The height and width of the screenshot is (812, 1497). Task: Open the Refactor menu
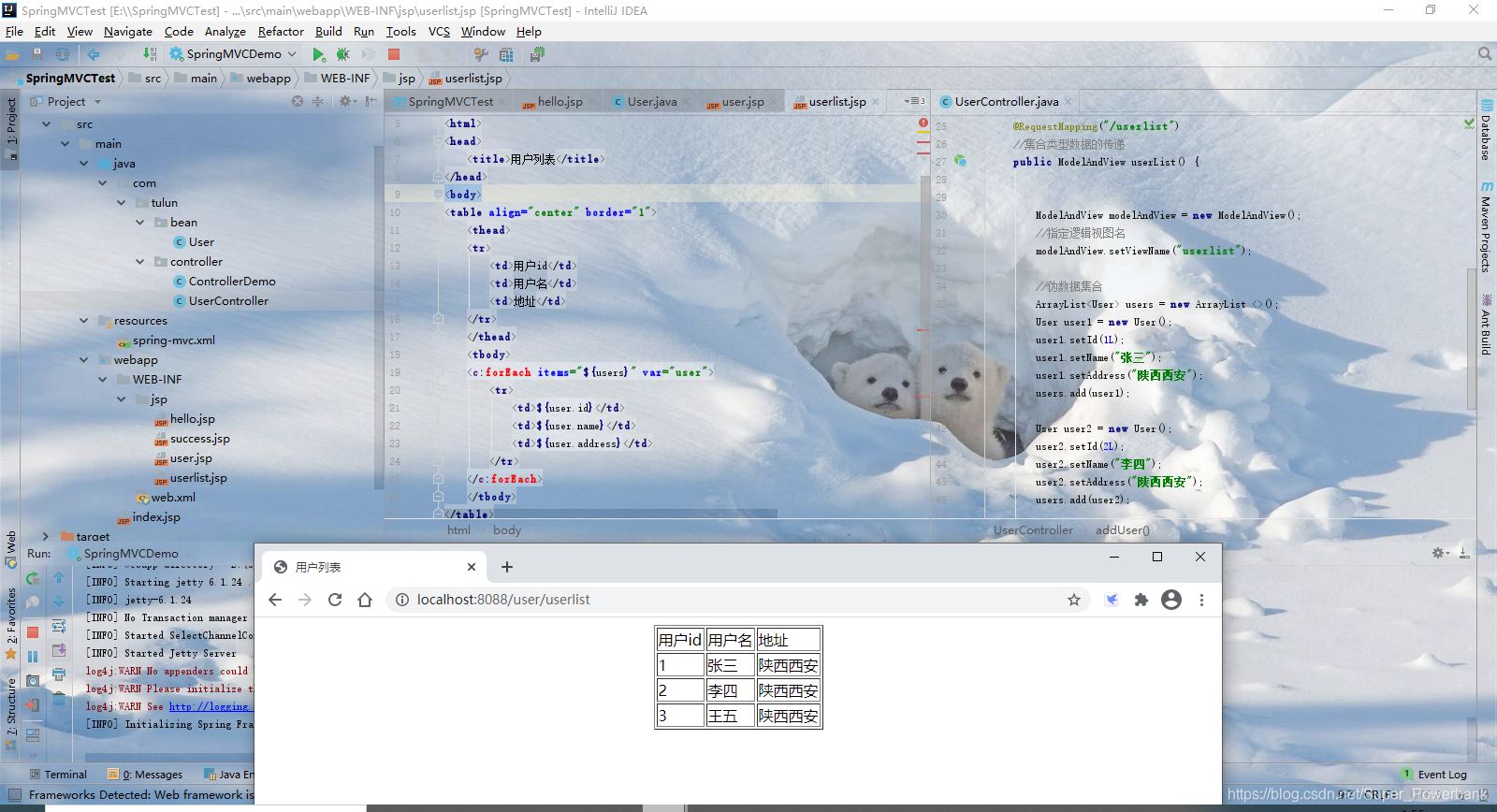[281, 31]
